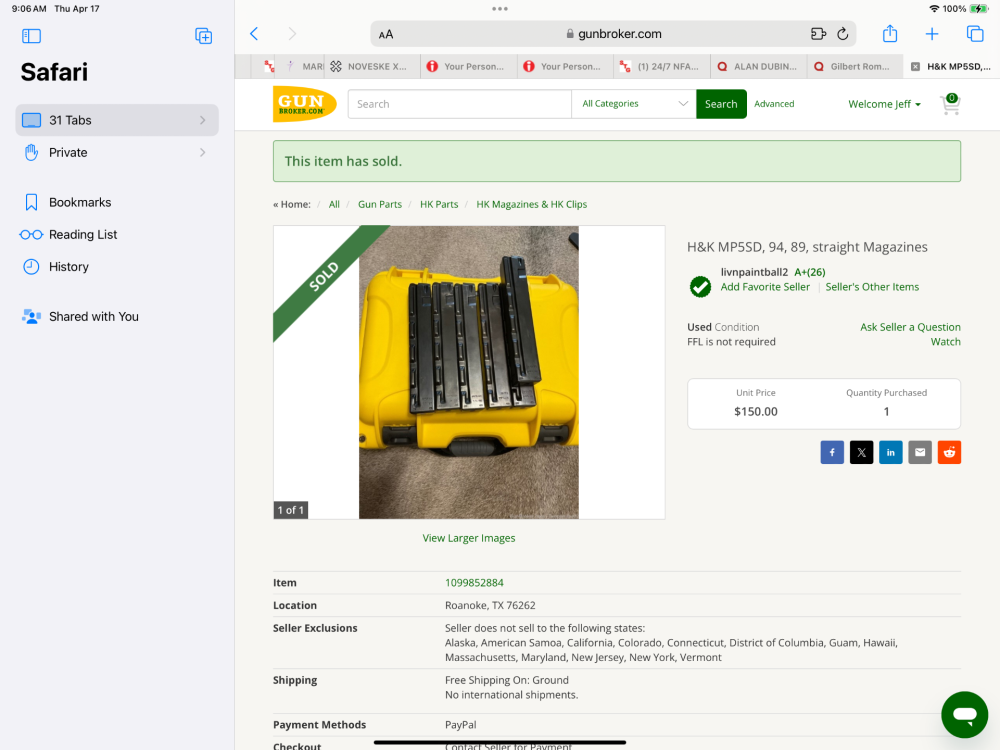Expand the All Categories dropdown

click(x=634, y=104)
